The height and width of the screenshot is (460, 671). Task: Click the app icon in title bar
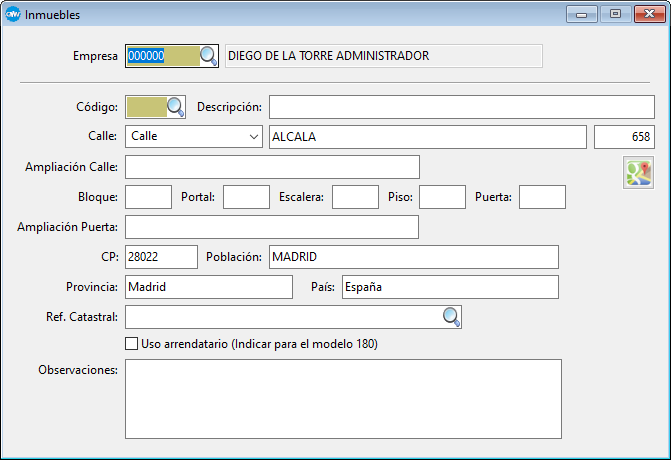point(12,15)
